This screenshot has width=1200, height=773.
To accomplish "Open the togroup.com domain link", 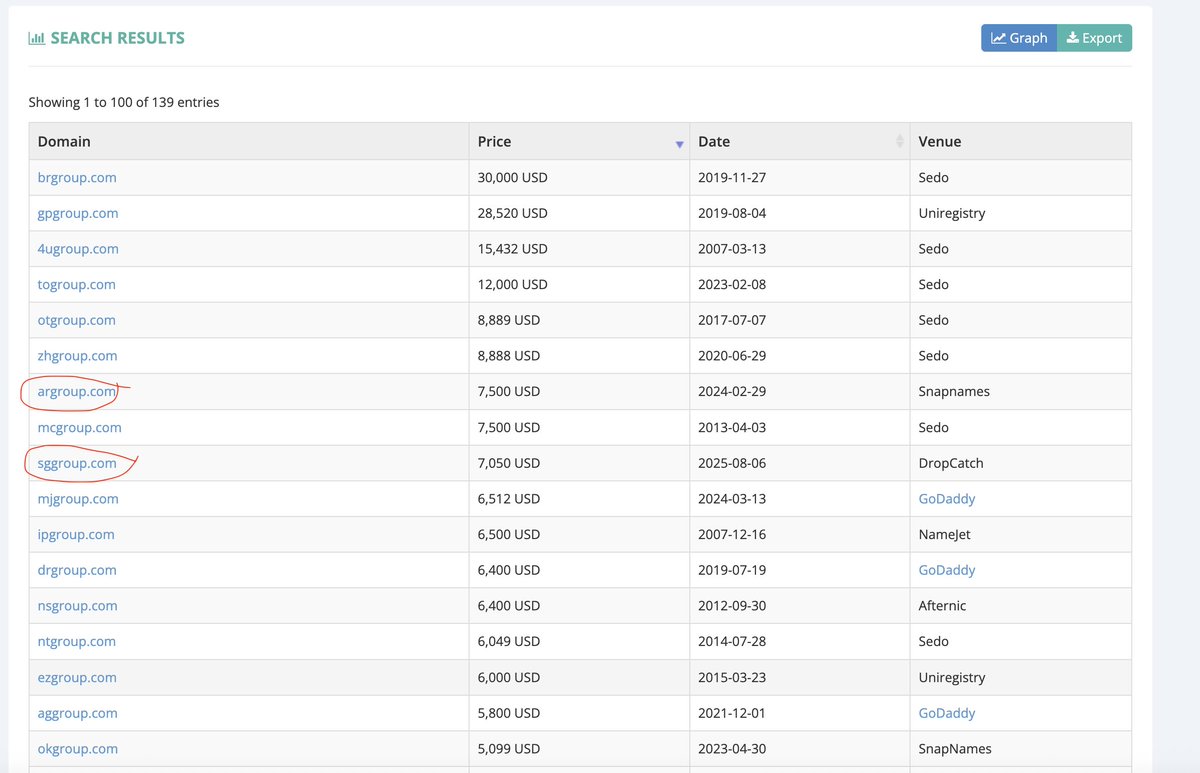I will point(76,284).
